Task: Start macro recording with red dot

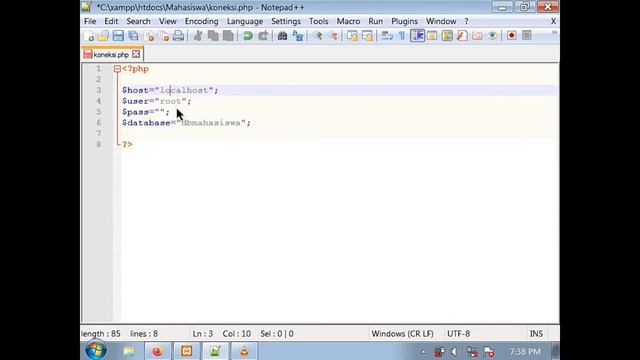Action: click(511, 36)
